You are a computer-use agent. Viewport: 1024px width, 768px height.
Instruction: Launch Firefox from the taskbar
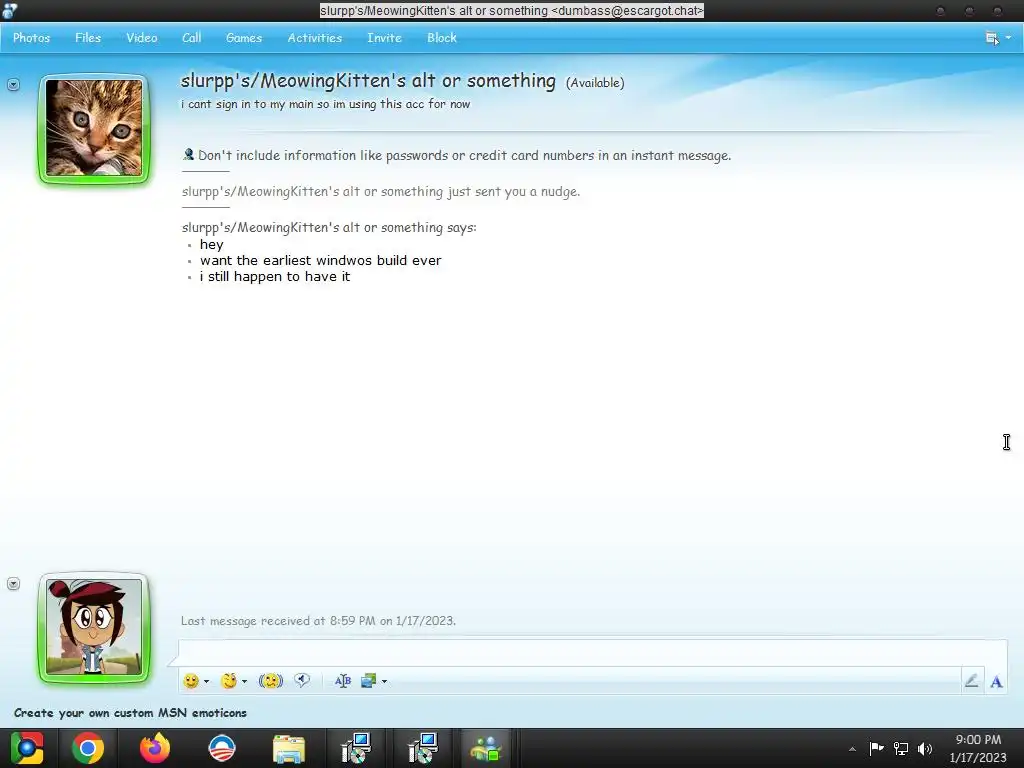[155, 748]
